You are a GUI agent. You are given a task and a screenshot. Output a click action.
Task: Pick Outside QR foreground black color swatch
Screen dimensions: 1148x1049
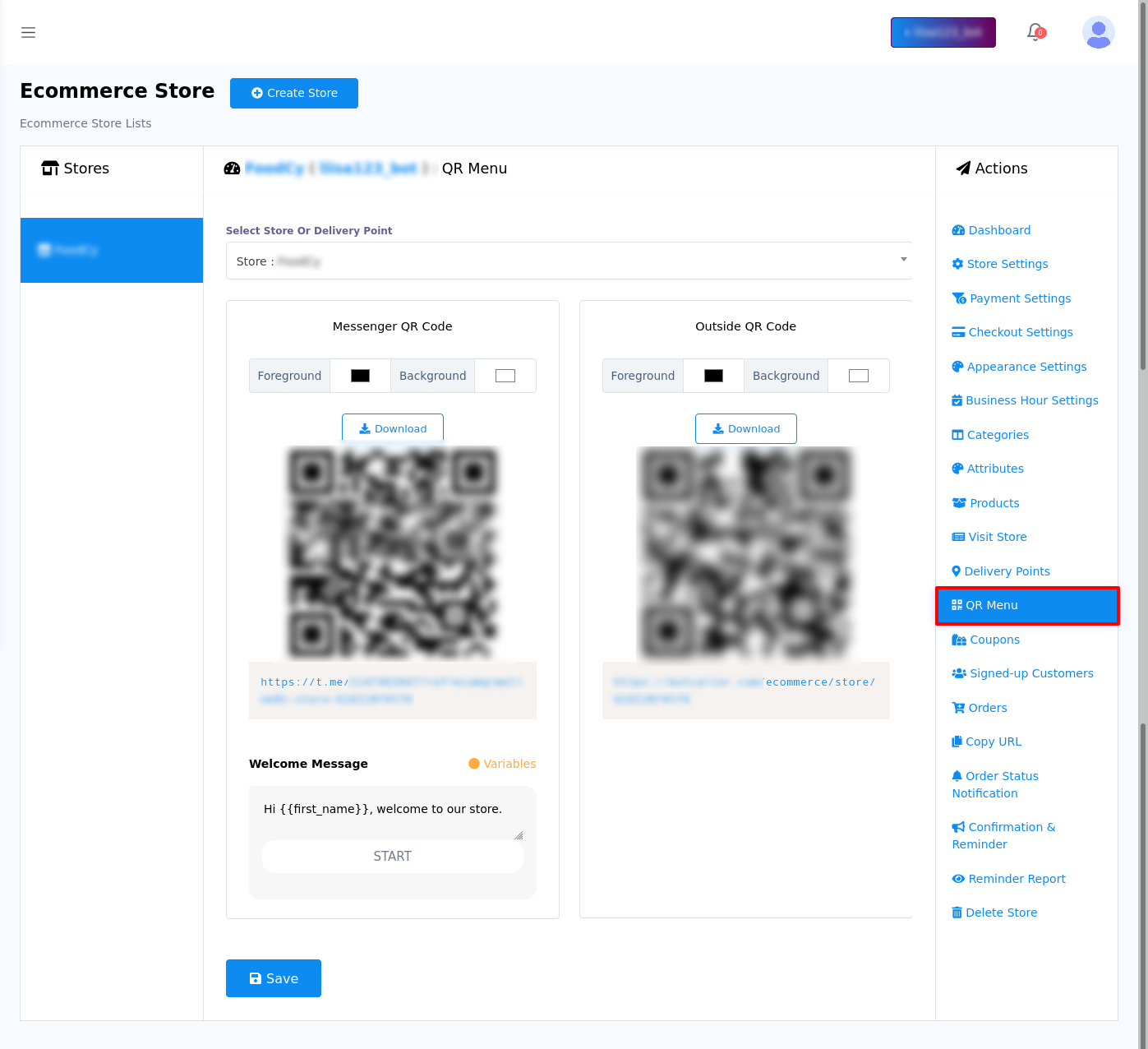713,376
